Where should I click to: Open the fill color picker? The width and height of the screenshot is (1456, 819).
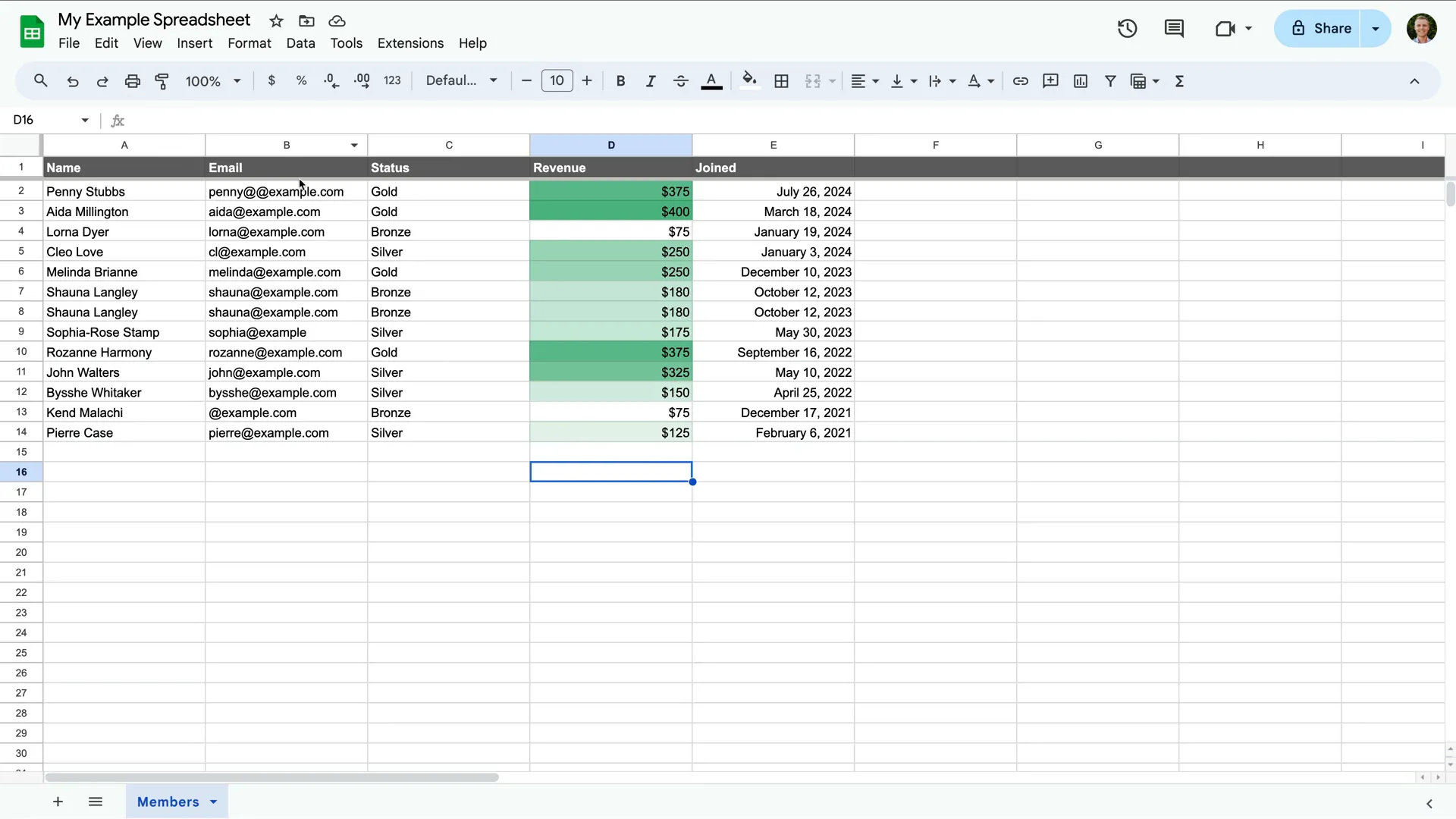(749, 80)
